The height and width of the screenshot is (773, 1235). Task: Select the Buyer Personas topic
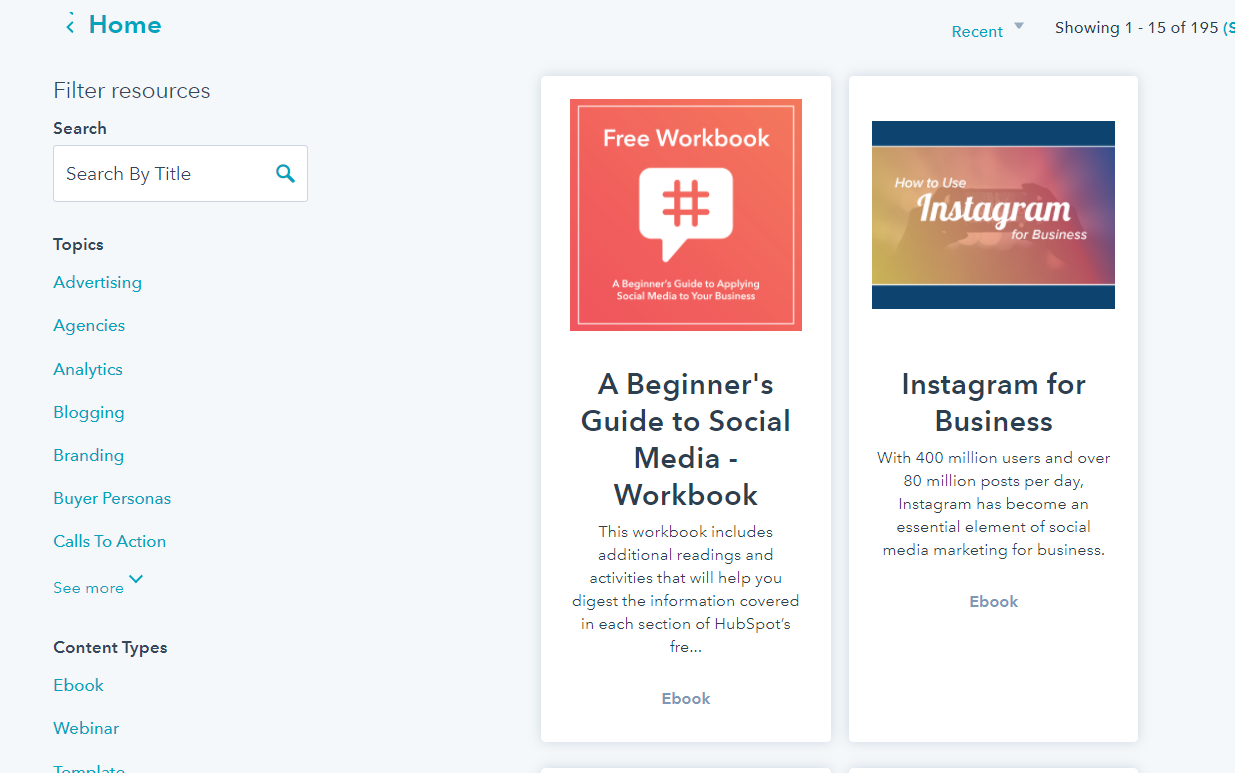click(112, 498)
